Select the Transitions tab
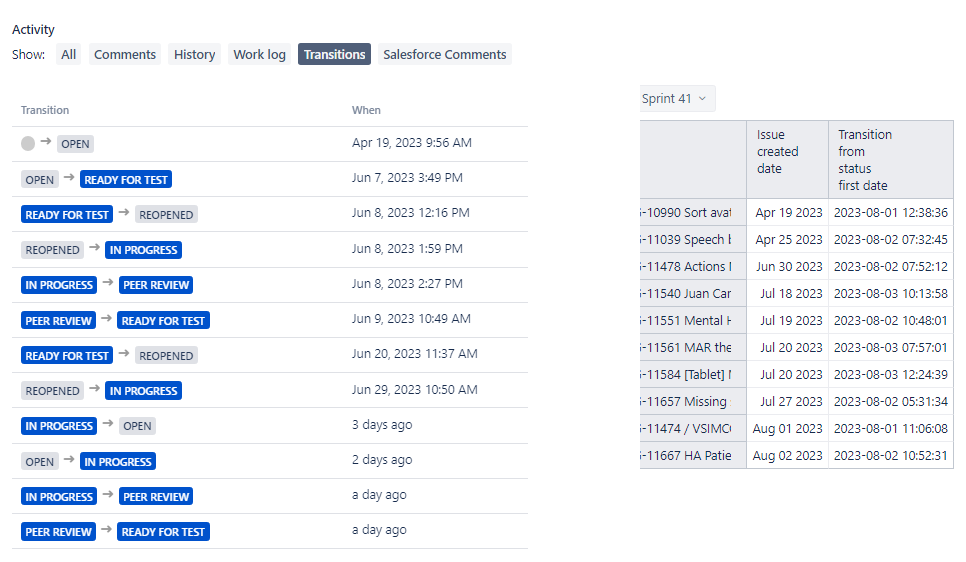Viewport: 966px width, 562px height. [334, 55]
